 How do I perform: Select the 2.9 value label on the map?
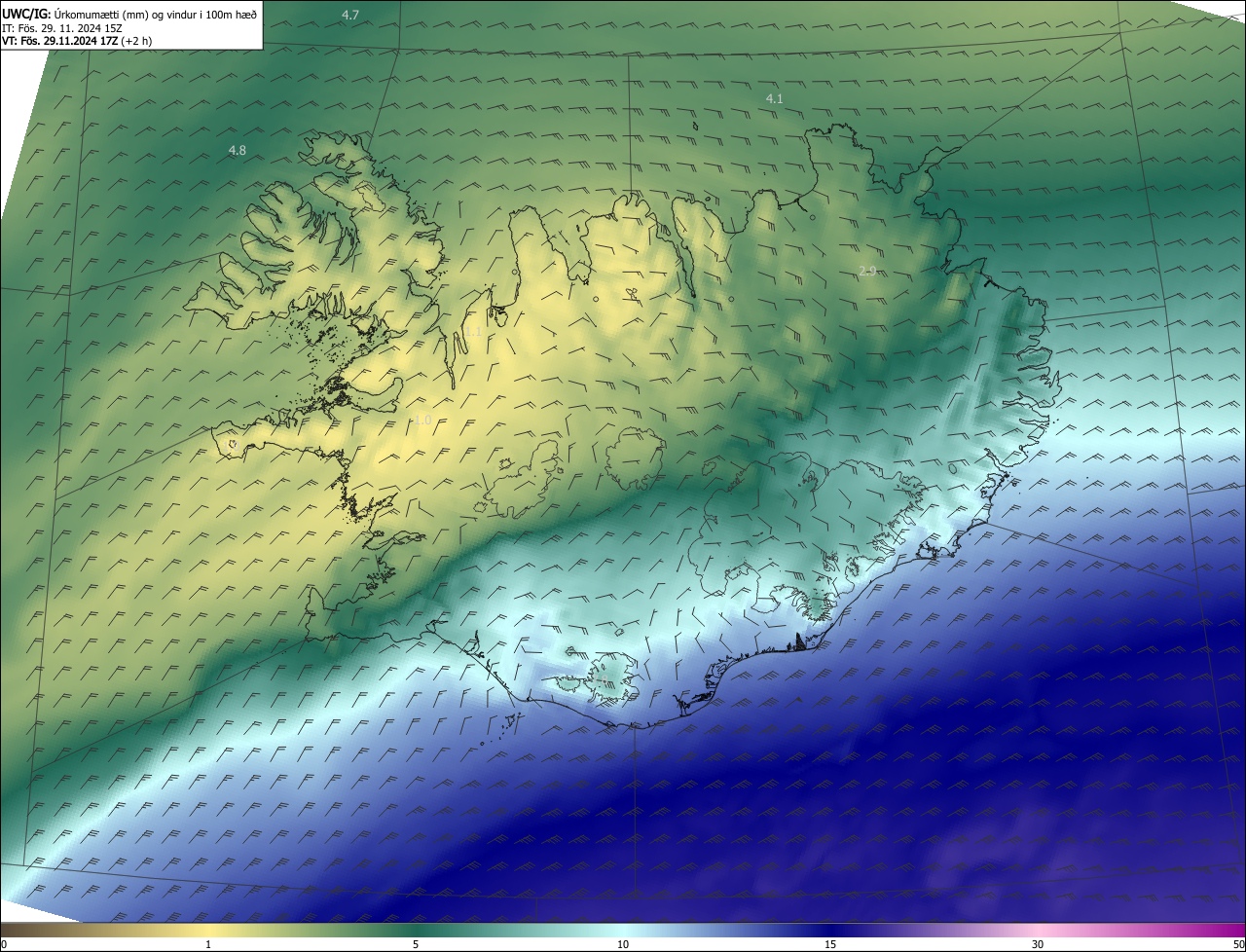pos(867,271)
